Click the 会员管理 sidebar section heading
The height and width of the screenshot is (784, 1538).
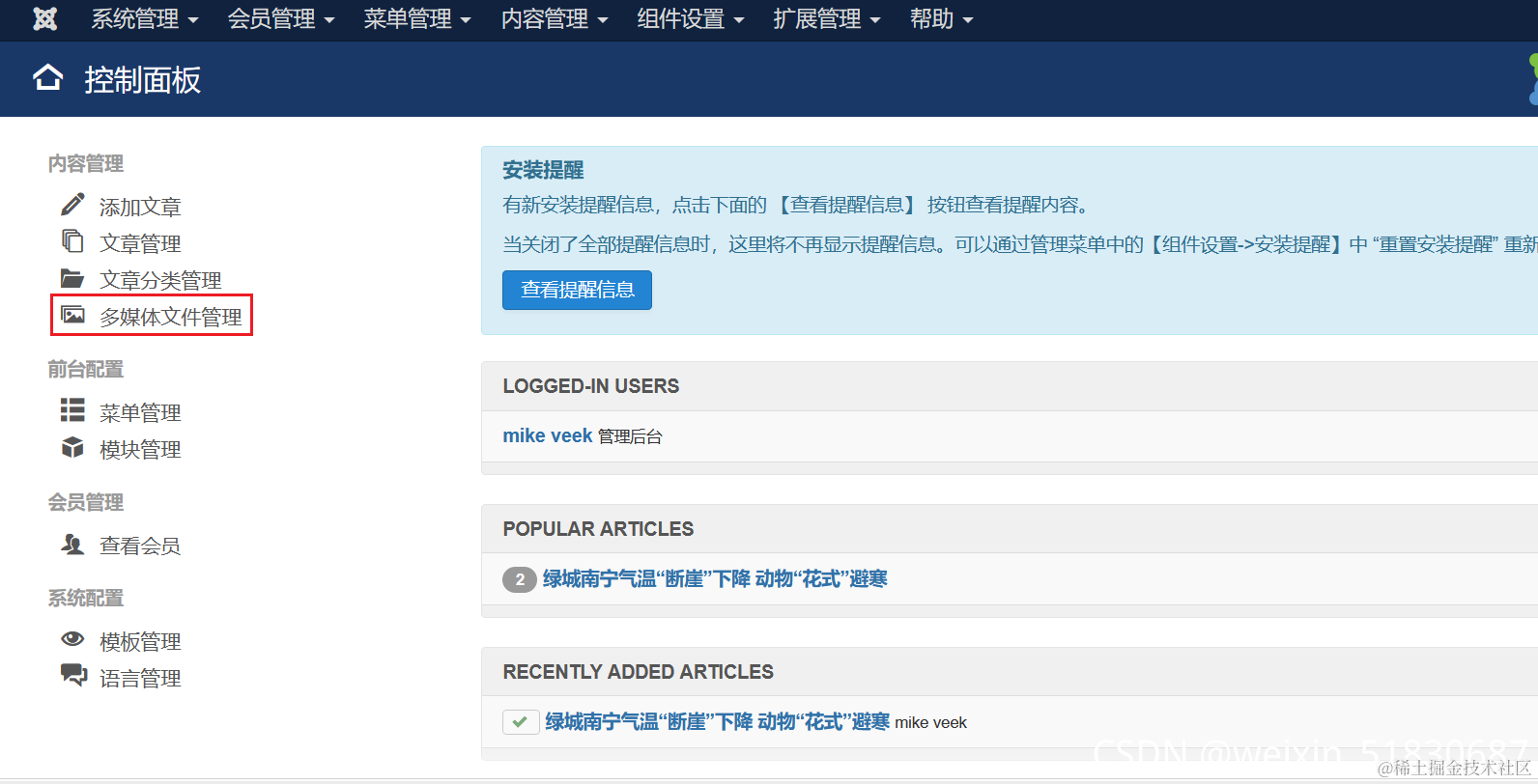coord(86,502)
